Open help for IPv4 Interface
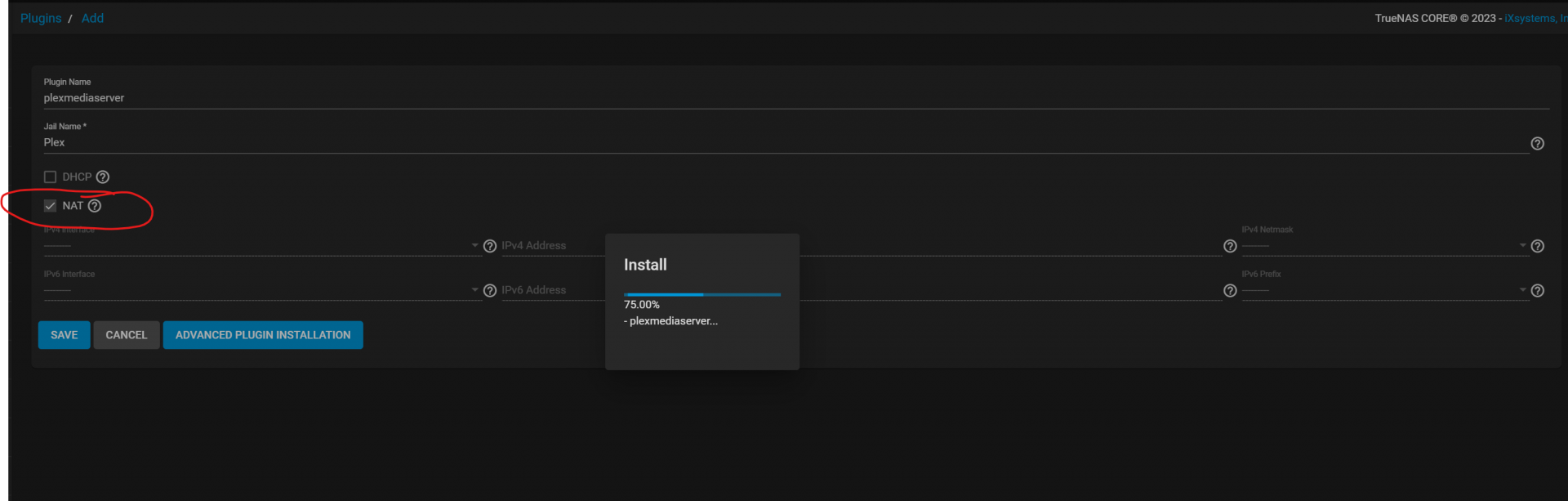This screenshot has height=501, width=1568. click(x=490, y=246)
